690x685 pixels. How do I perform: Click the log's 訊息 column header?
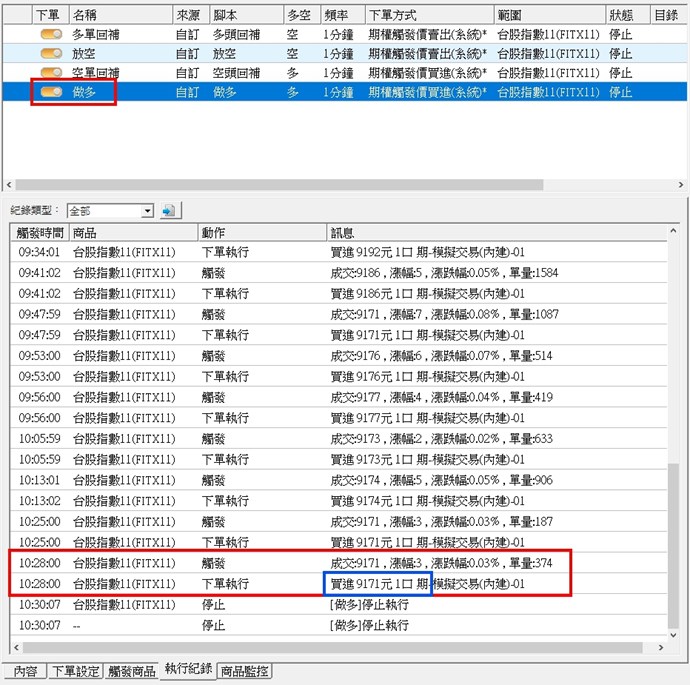[x=497, y=233]
